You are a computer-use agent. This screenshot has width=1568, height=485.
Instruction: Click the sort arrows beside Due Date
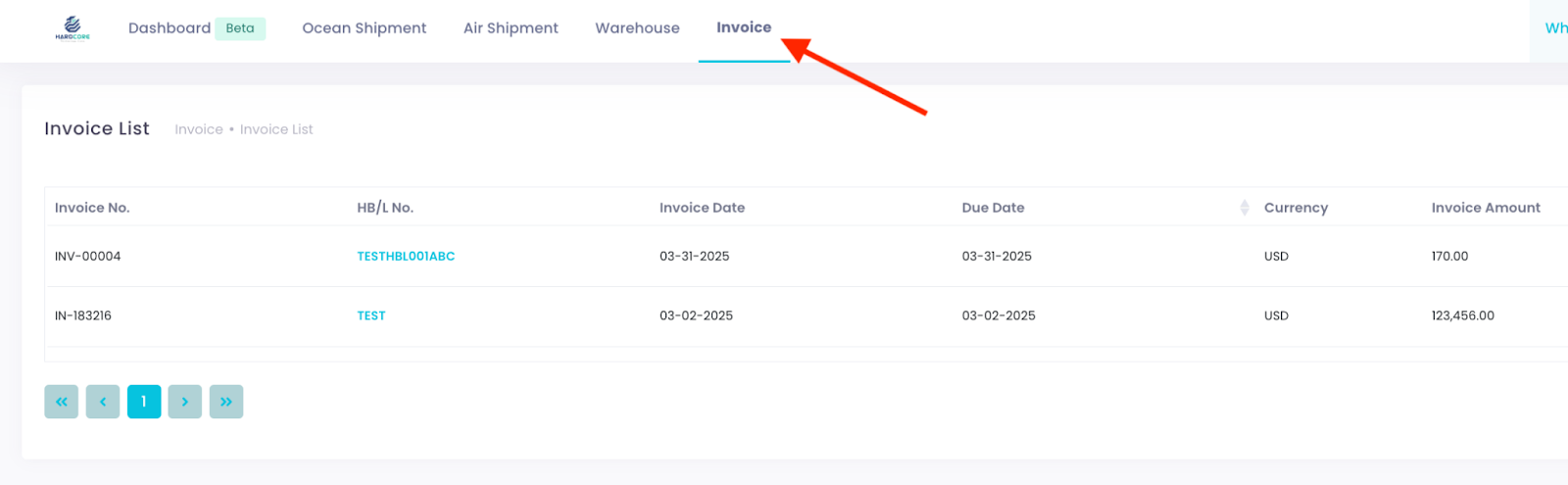point(1244,208)
